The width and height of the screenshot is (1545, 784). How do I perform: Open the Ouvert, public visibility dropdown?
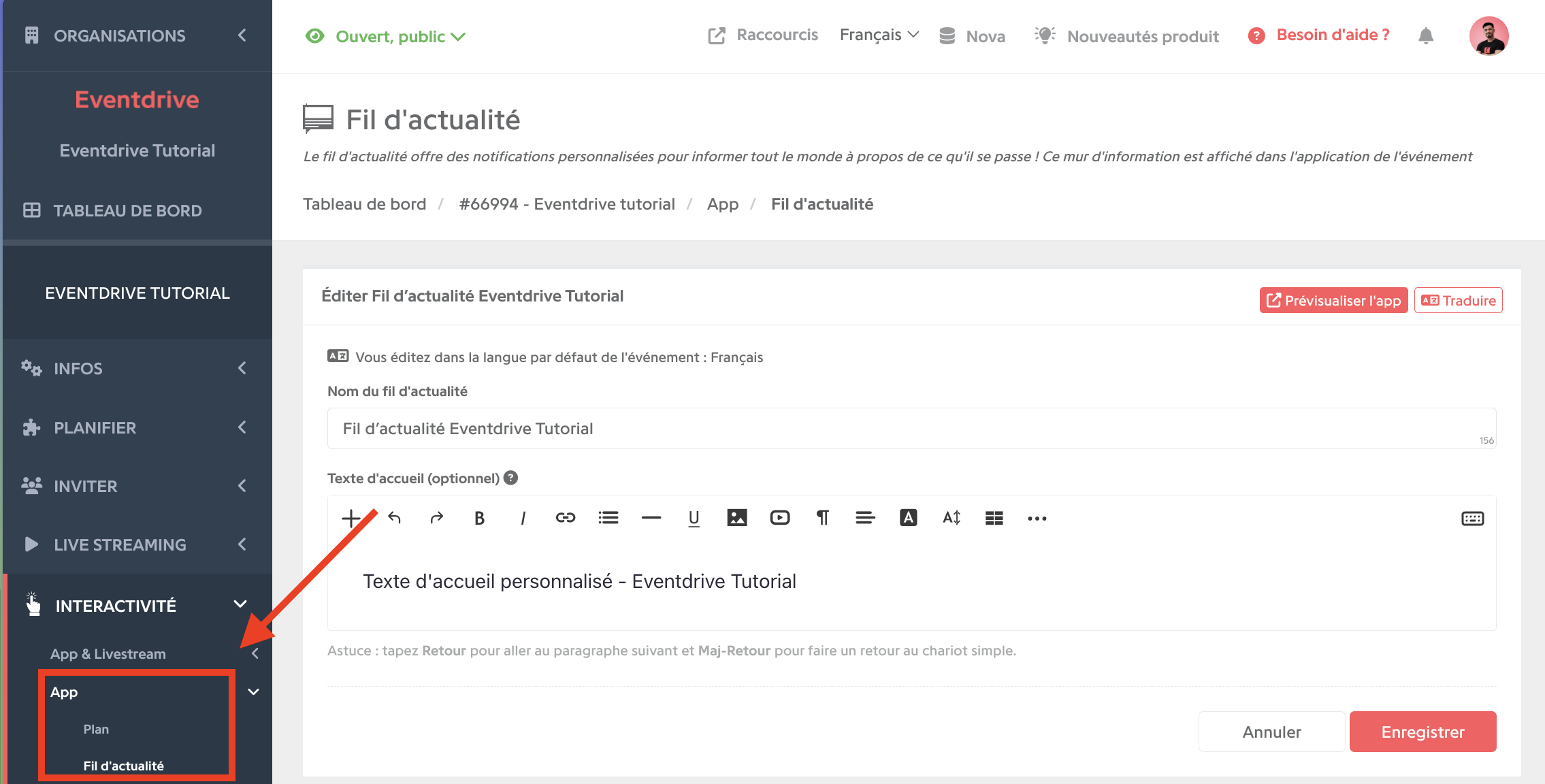pos(385,36)
